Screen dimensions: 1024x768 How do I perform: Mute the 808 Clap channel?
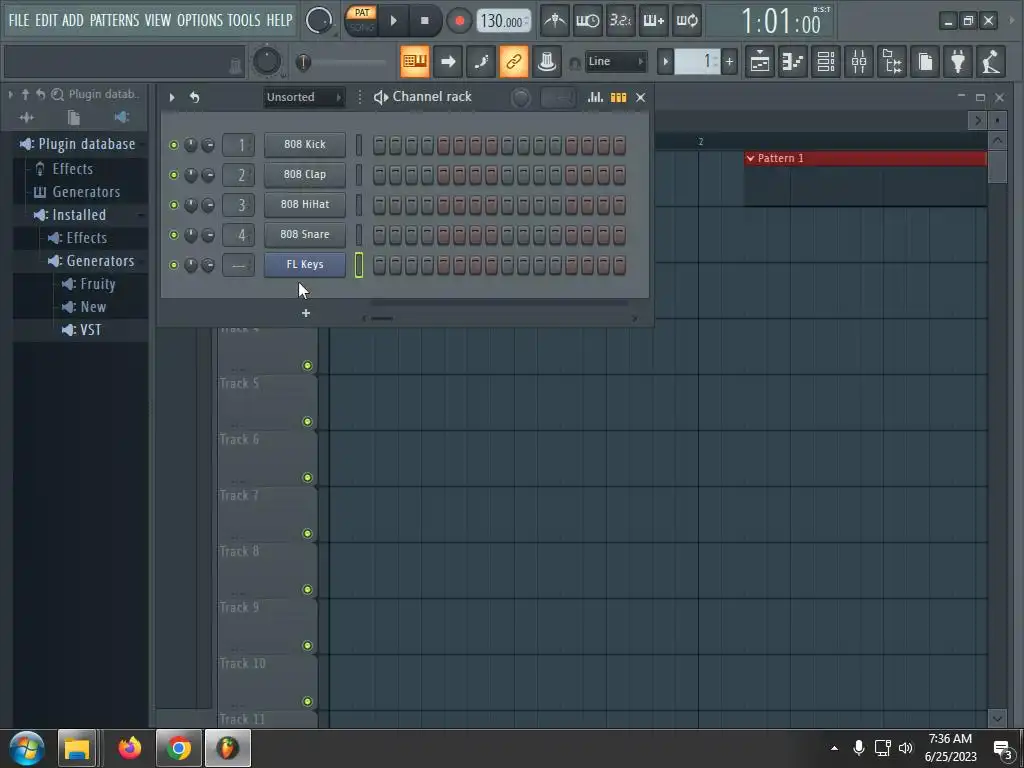[x=174, y=175]
